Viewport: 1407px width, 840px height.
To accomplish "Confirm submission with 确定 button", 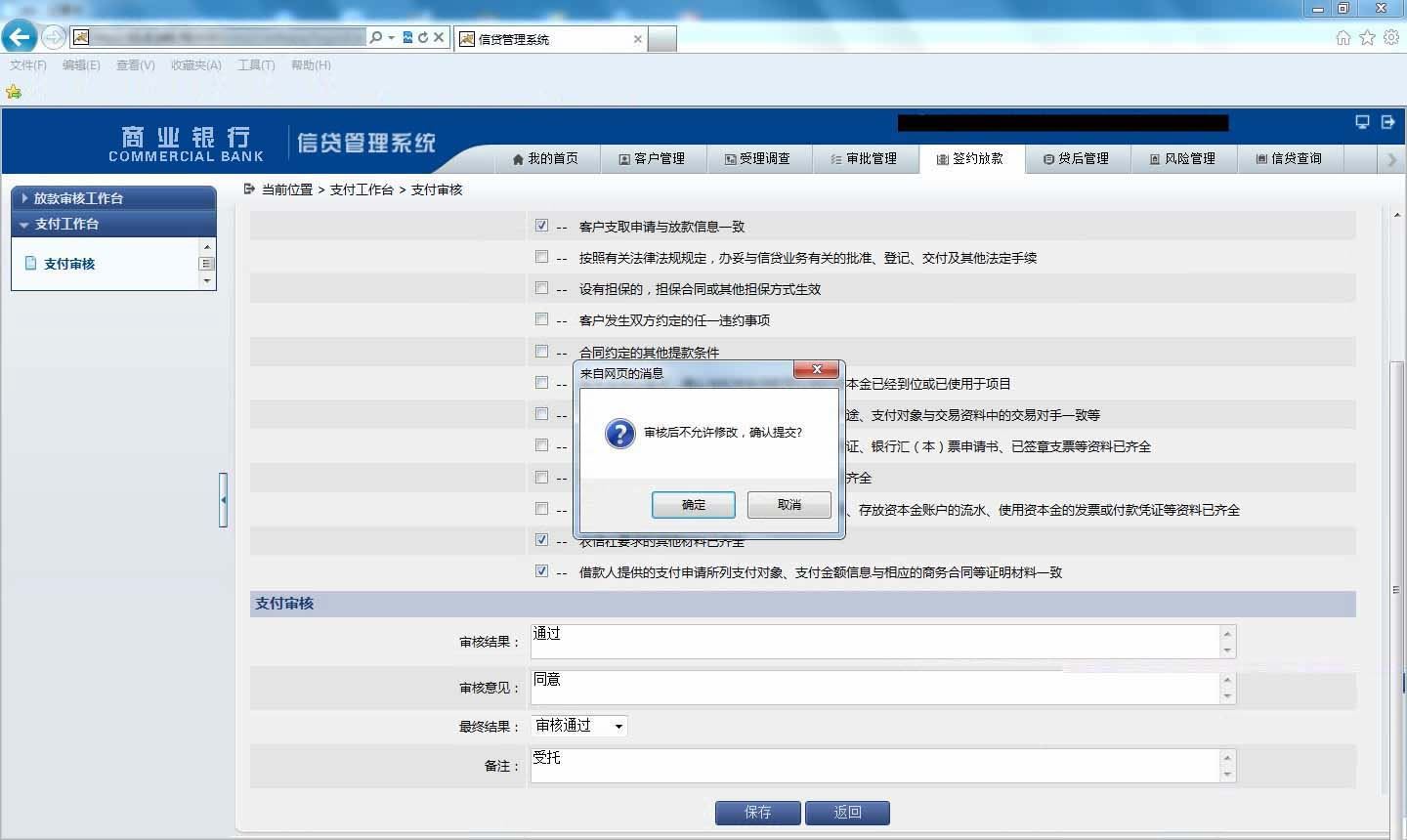I will 694,505.
